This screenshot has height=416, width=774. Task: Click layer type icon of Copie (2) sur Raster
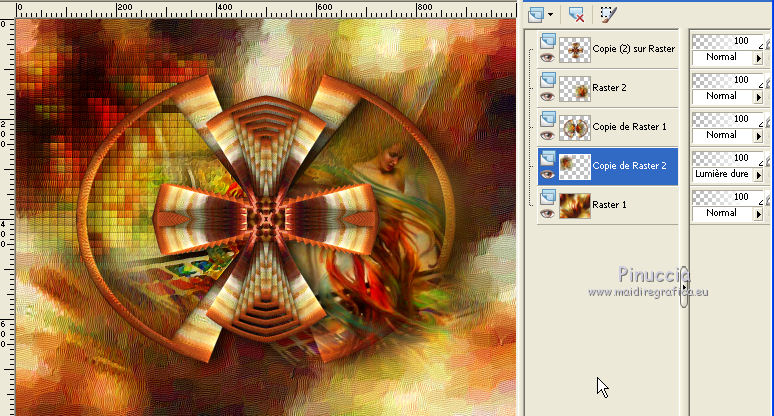547,40
